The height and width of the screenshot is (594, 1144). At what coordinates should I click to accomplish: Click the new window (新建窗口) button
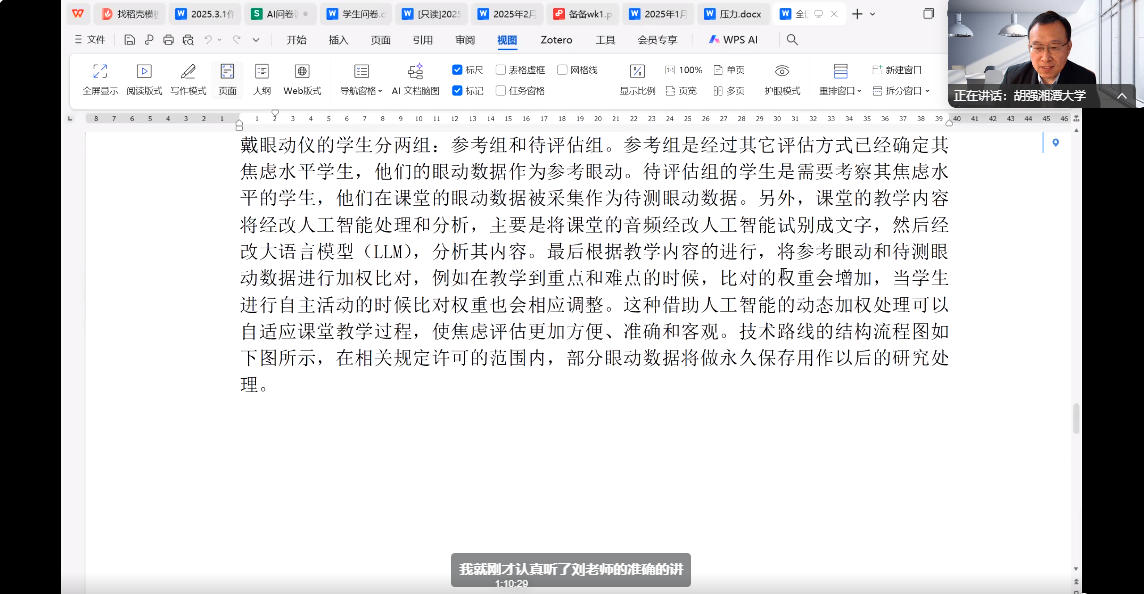(x=897, y=70)
